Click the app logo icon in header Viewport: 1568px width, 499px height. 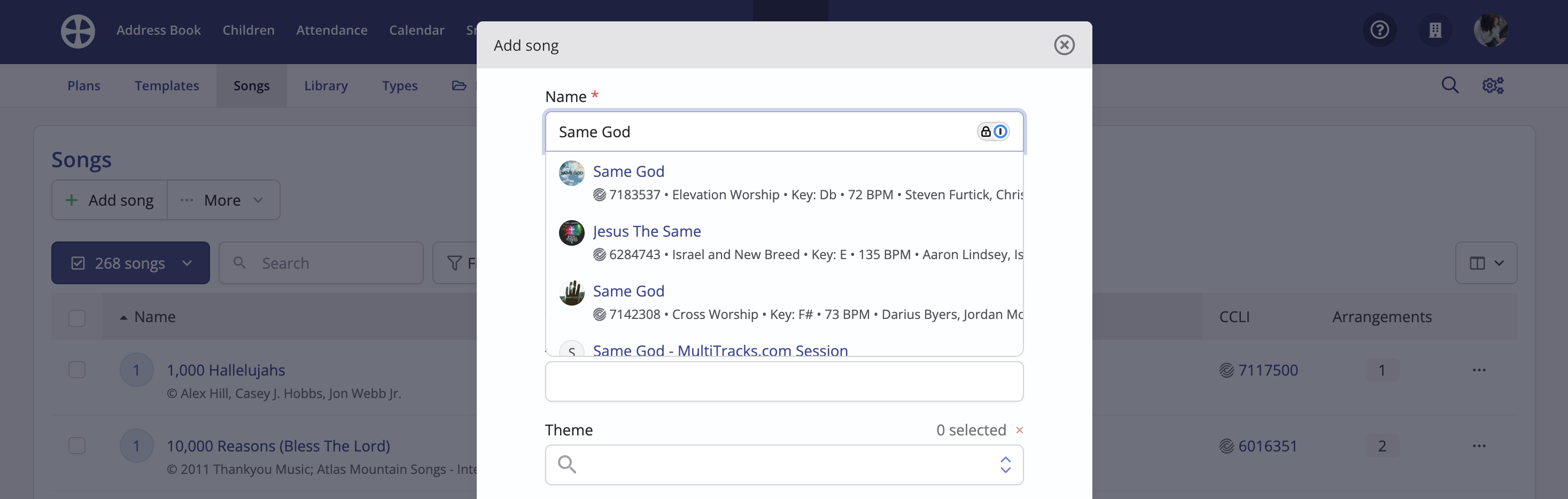(x=78, y=31)
